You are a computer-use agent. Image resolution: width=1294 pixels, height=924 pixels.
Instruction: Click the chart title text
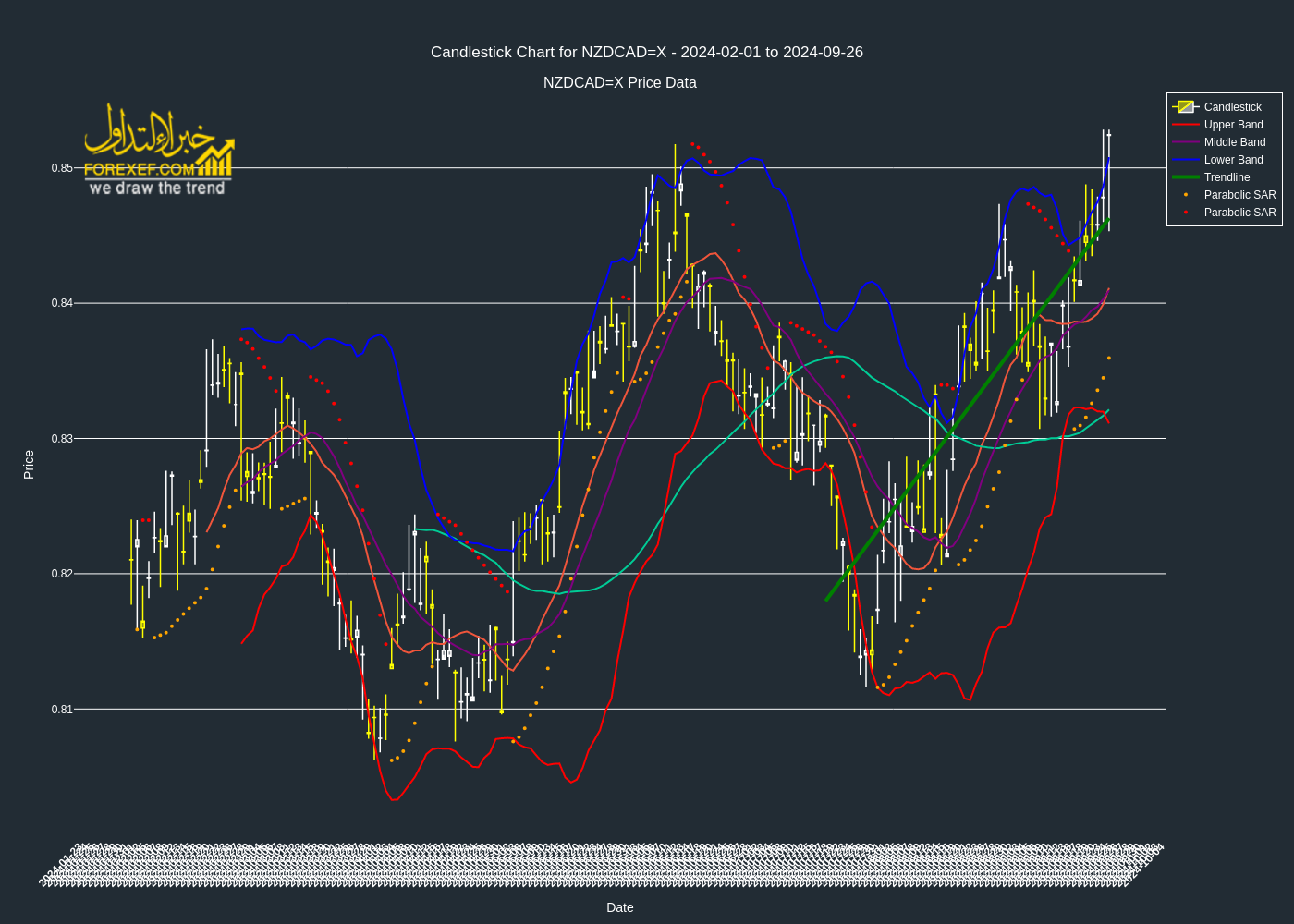point(647,52)
